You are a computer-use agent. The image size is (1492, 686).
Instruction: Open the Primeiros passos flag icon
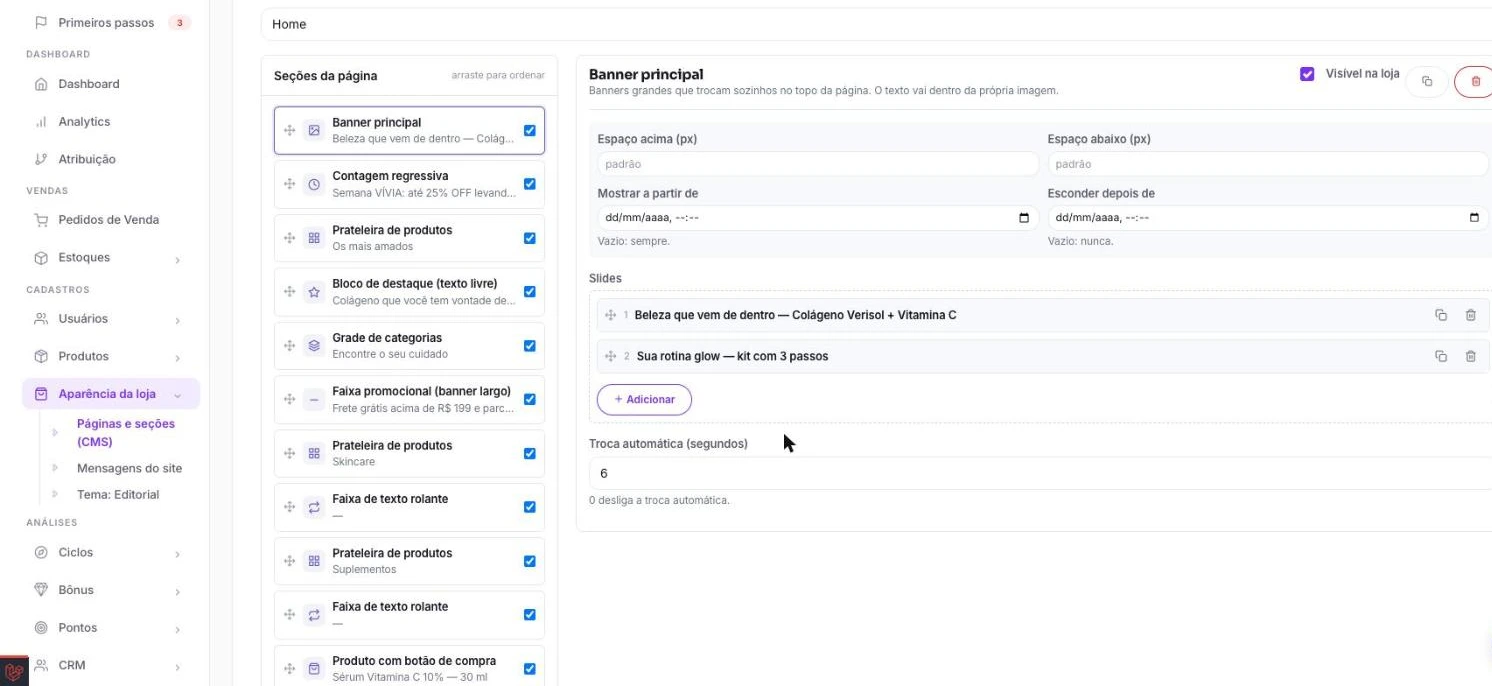(x=41, y=22)
